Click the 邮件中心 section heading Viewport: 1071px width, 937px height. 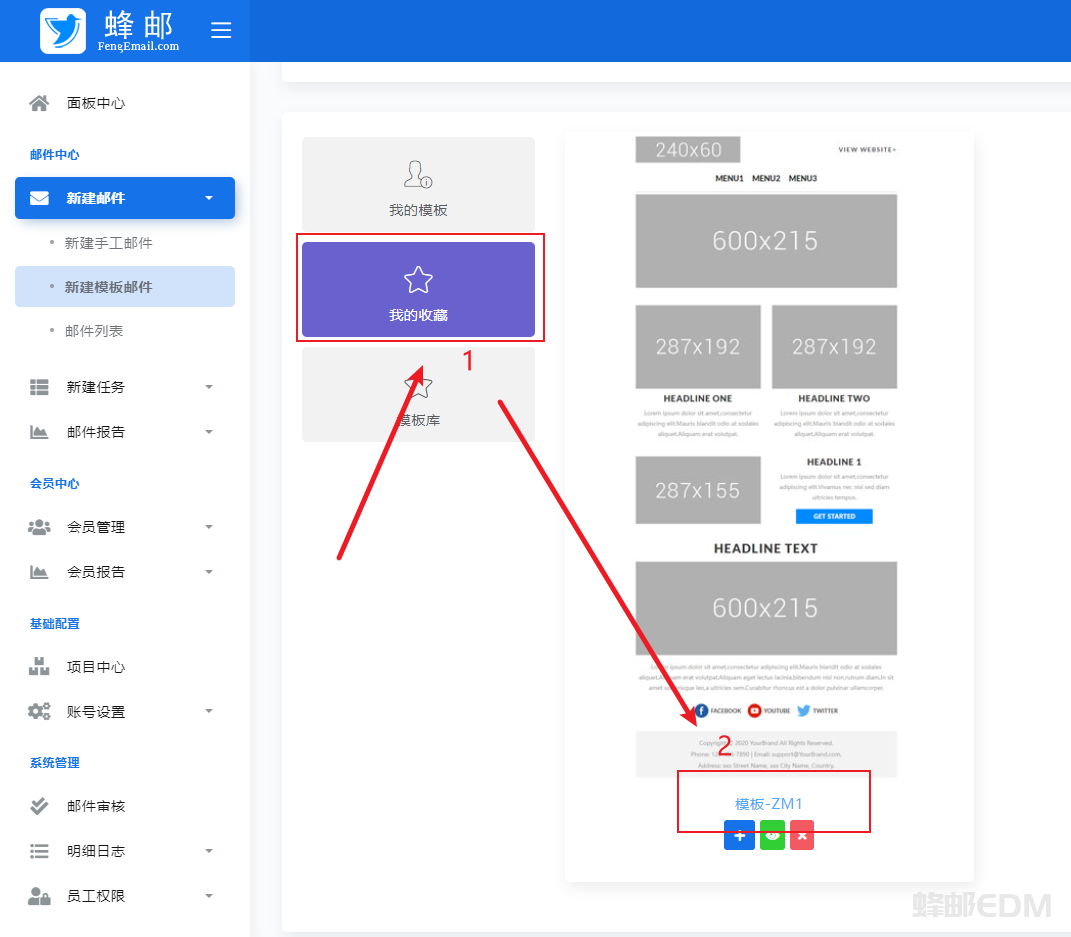pos(55,155)
